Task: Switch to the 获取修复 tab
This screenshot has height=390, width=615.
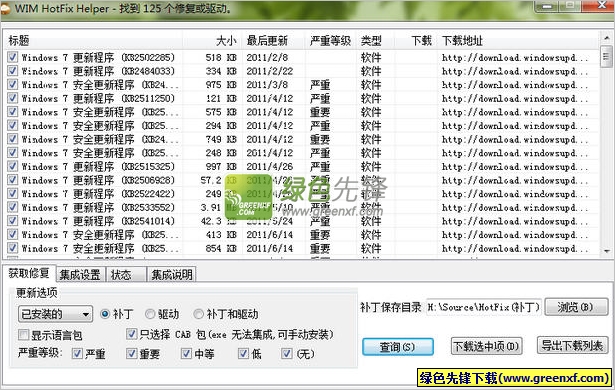Action: click(x=29, y=273)
